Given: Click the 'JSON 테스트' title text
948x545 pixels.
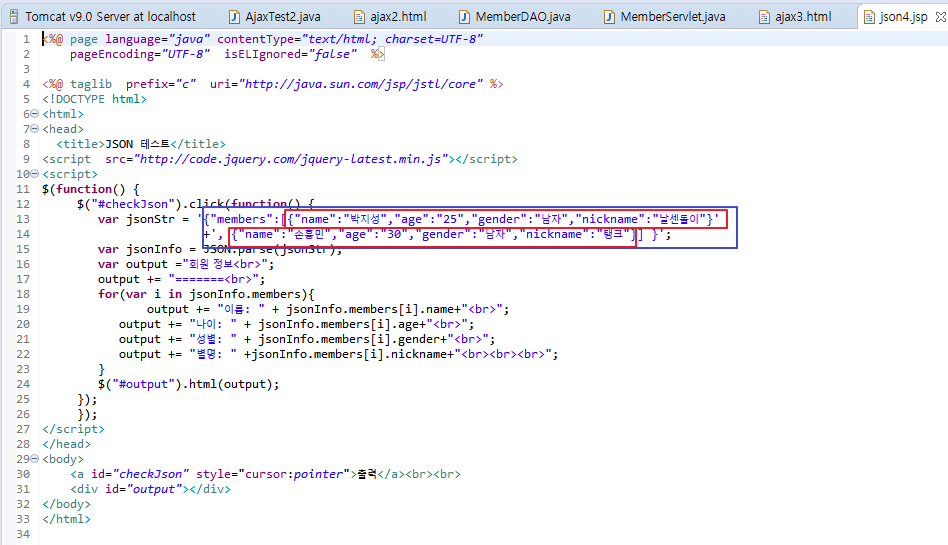Looking at the screenshot, I should click(137, 144).
